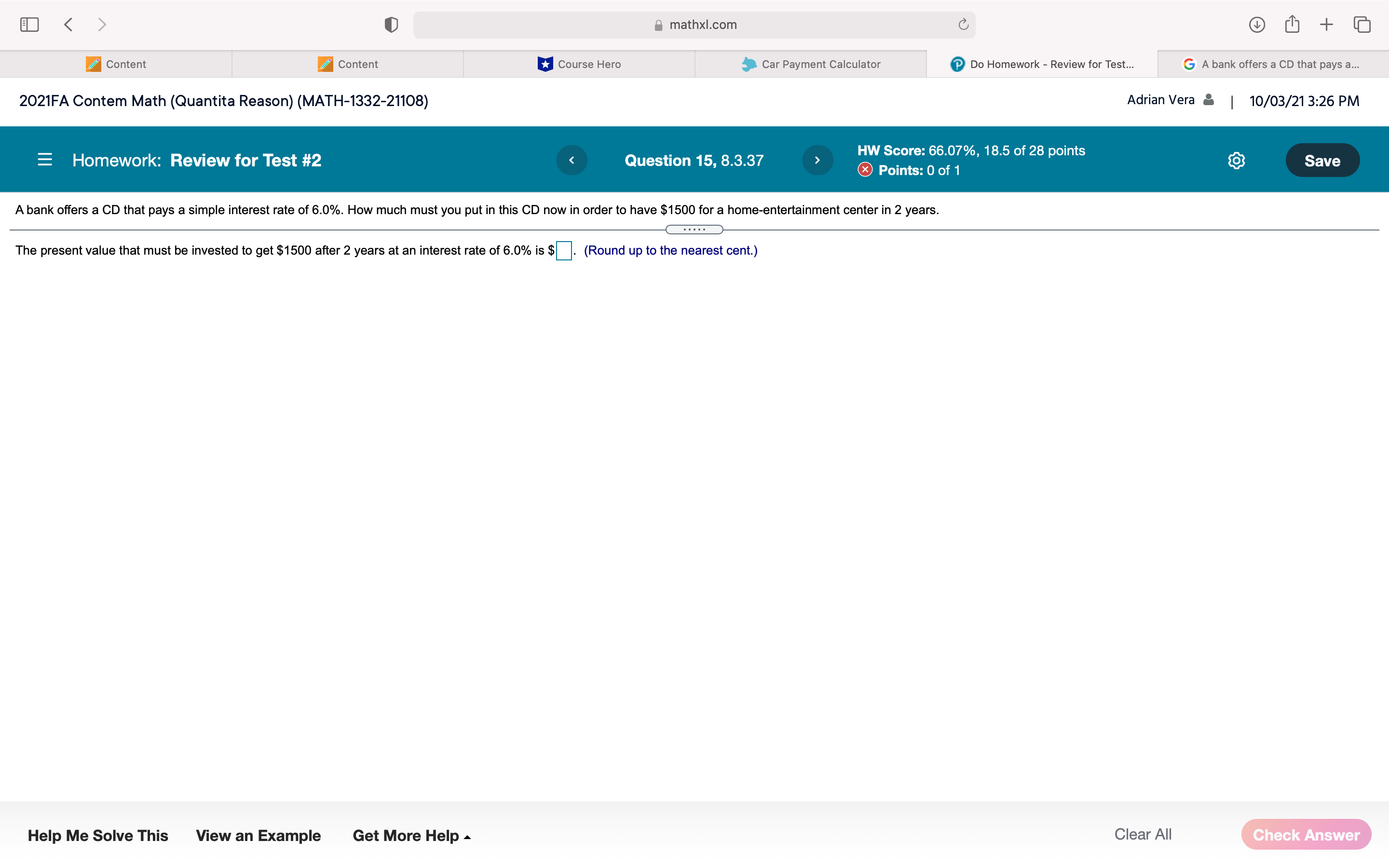Click the Safari sidebar toggle icon

29,25
